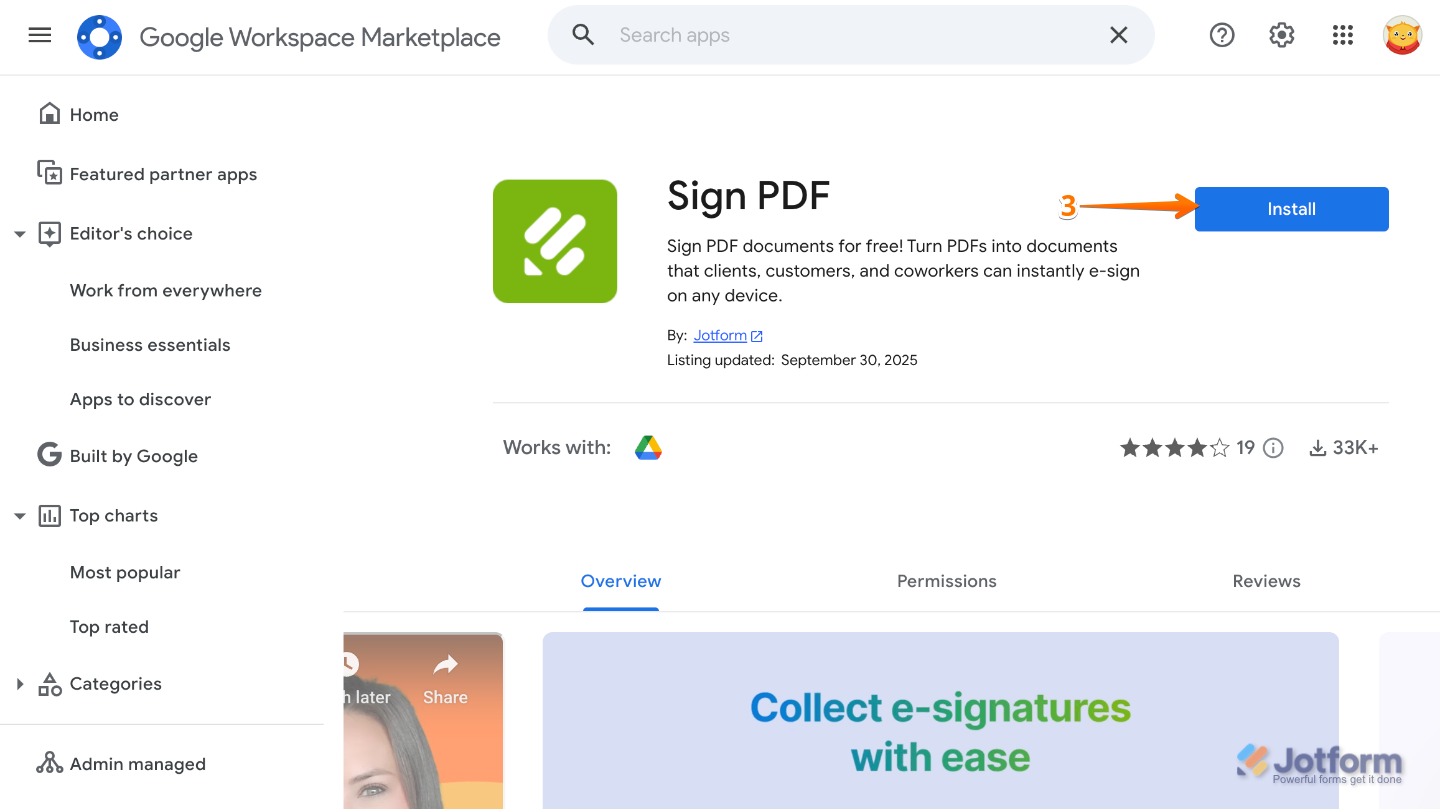Click the Google Drive 'Works with' icon
1440x809 pixels.
[x=648, y=447]
